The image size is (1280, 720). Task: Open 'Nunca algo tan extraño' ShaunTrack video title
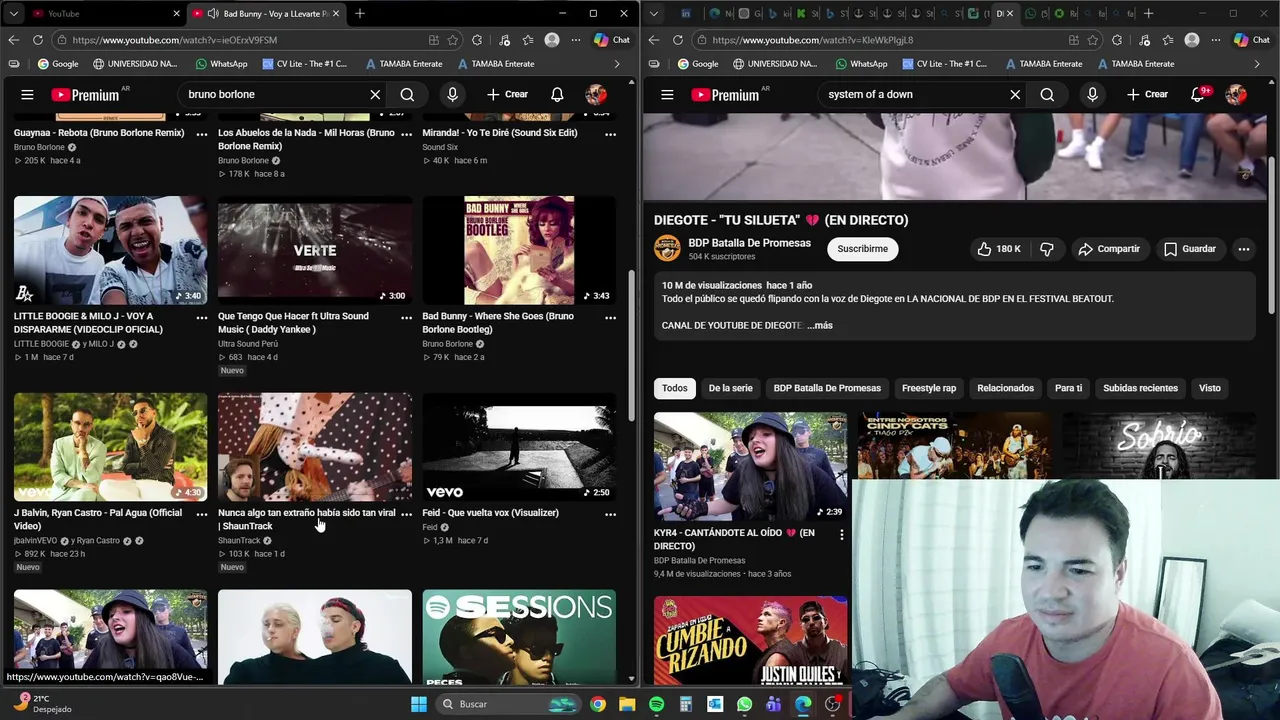[x=307, y=519]
